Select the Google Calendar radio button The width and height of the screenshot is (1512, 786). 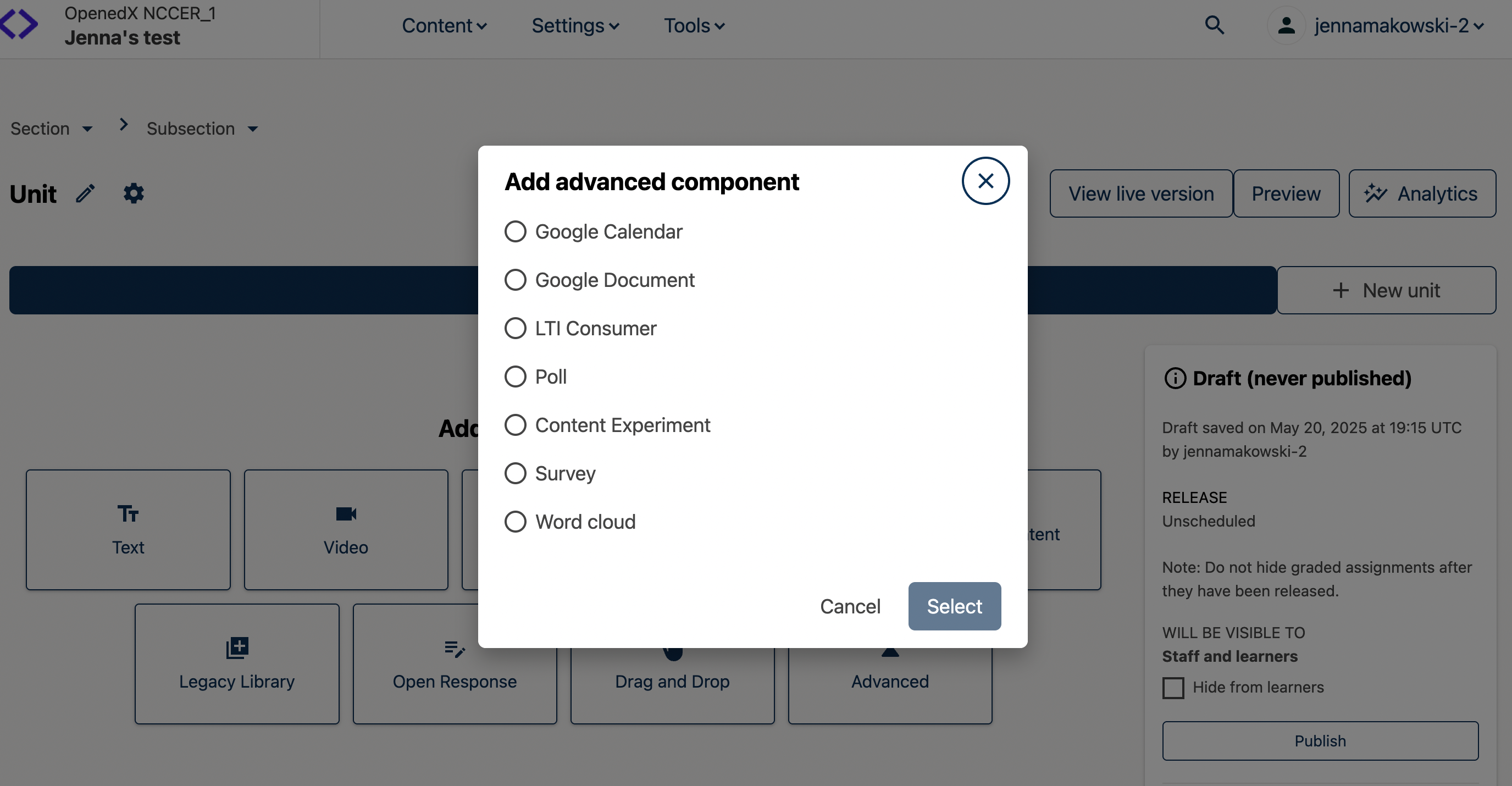click(515, 231)
